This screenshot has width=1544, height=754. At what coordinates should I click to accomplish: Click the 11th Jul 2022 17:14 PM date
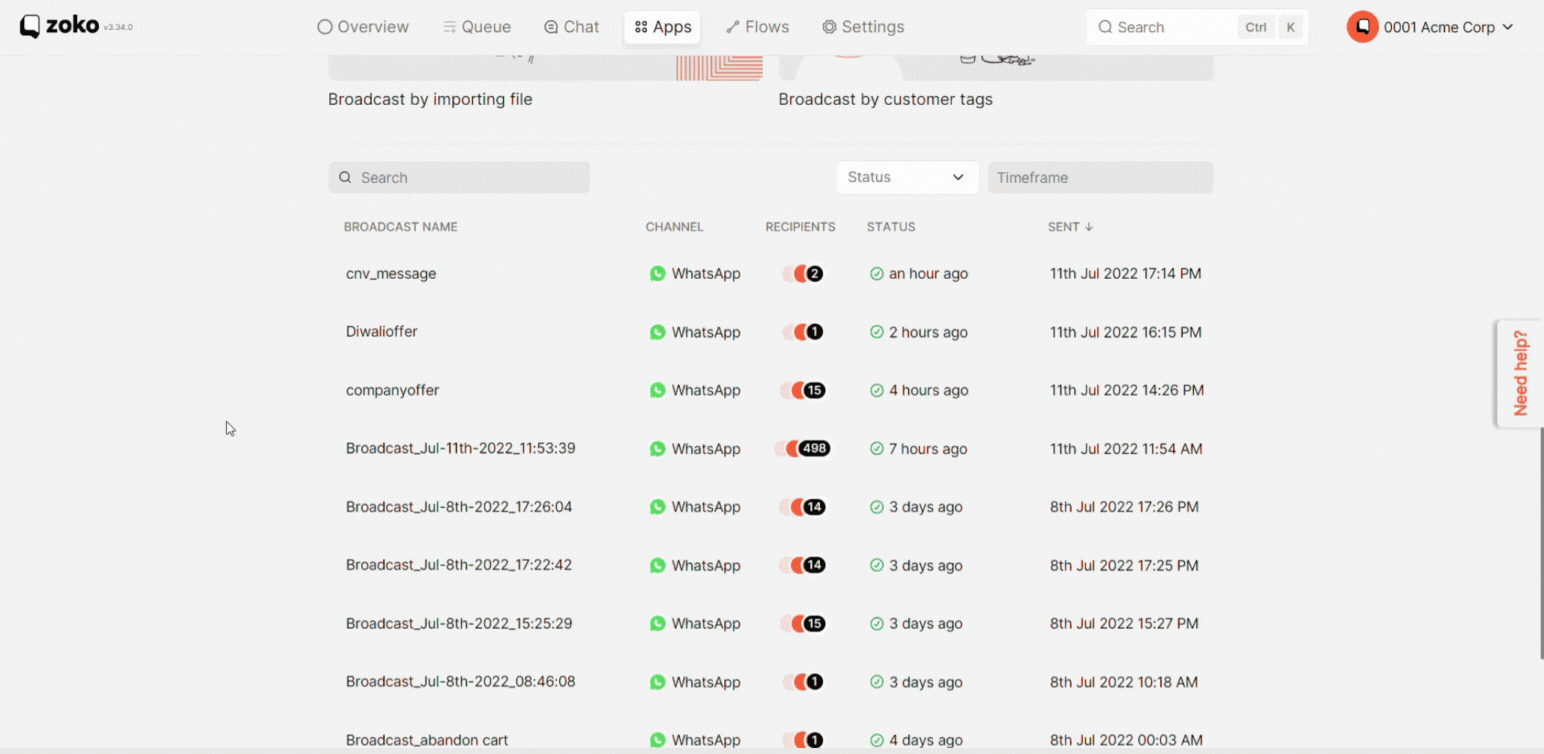click(1126, 273)
